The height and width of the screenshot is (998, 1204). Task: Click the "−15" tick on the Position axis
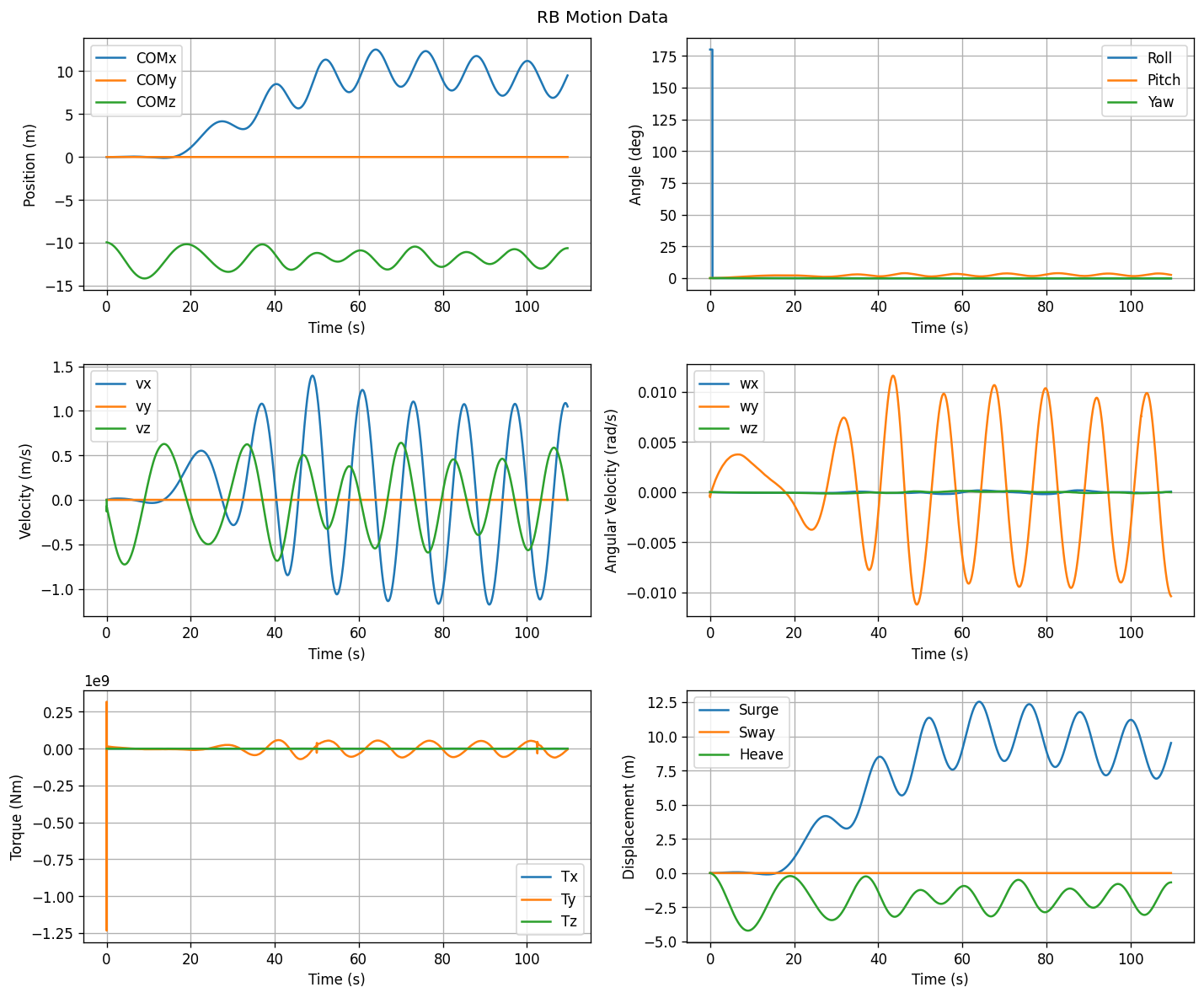pyautogui.click(x=62, y=286)
